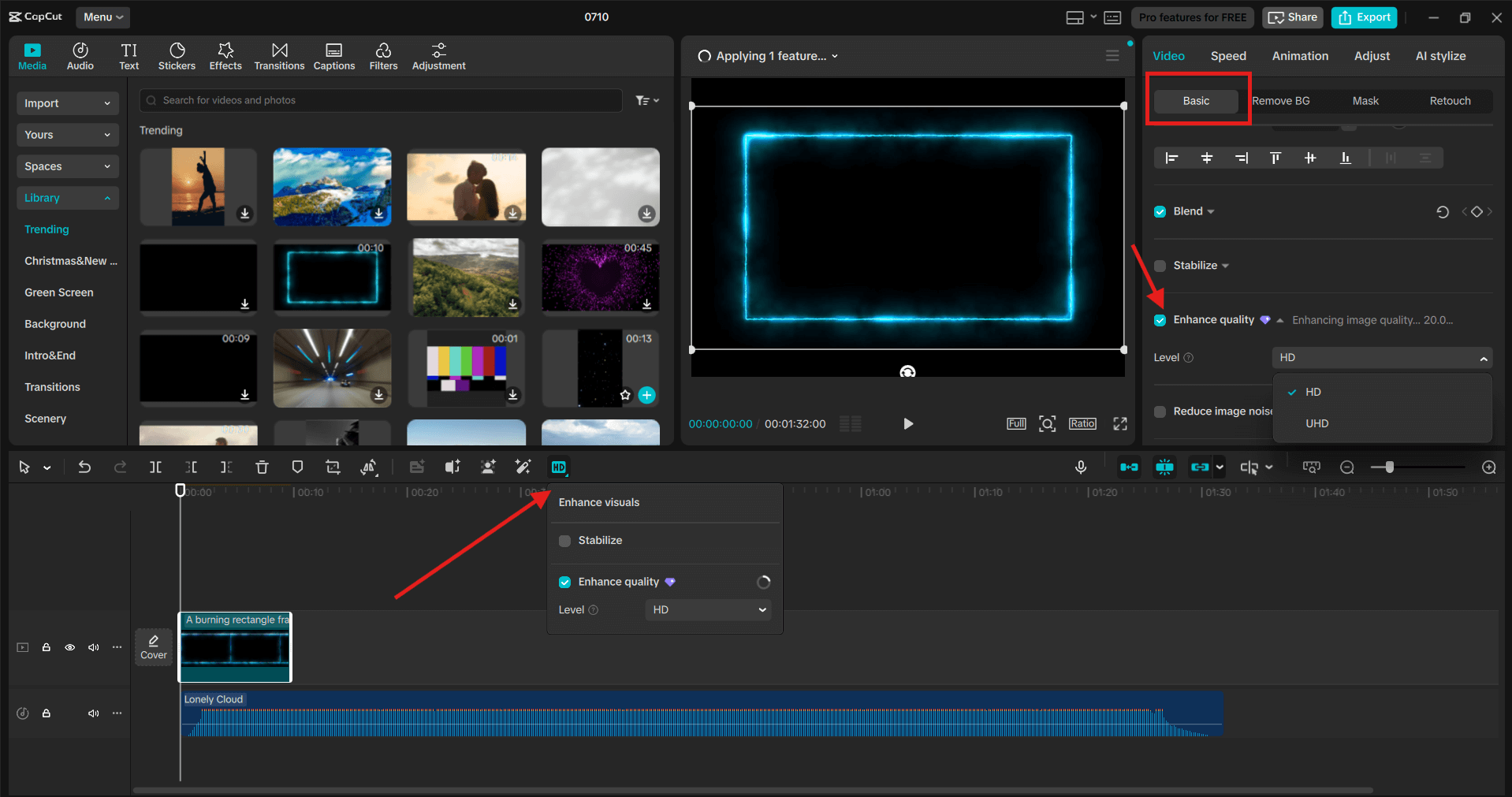1512x797 pixels.
Task: Switch to the Adjust tab
Action: (1372, 56)
